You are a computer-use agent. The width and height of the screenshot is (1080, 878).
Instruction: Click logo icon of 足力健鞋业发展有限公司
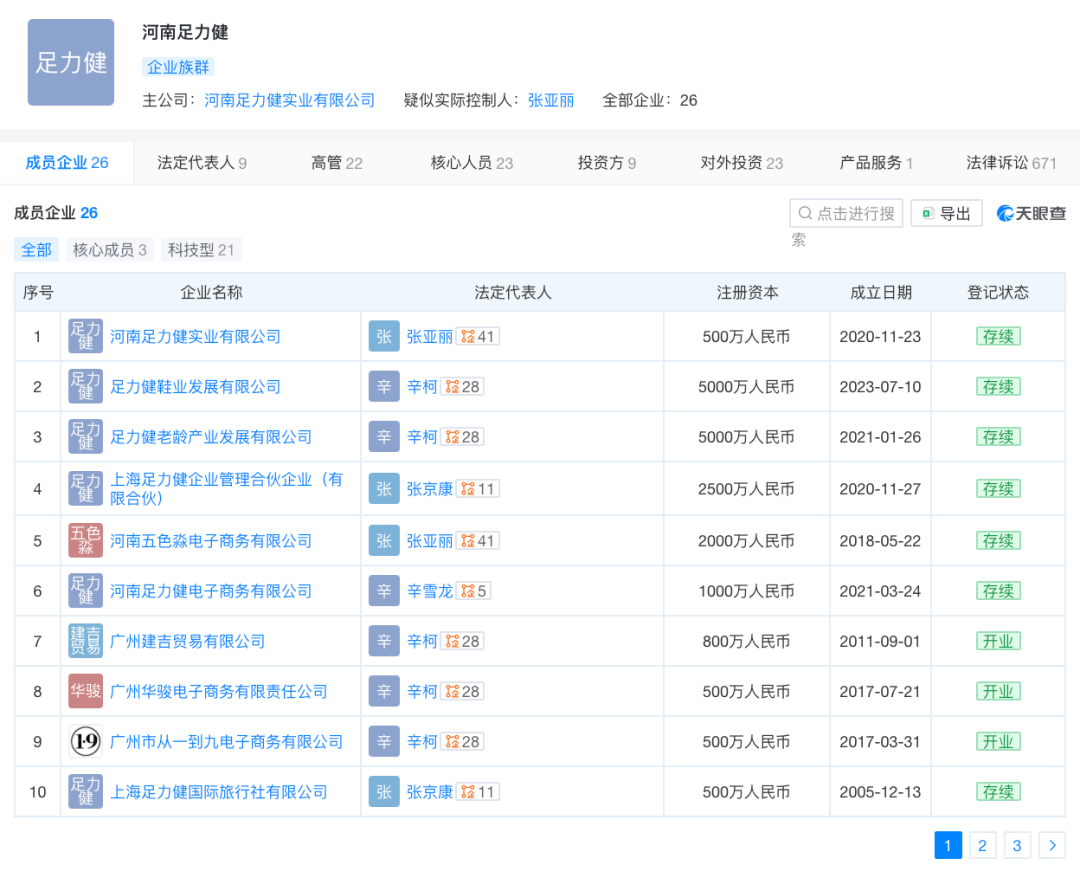85,386
